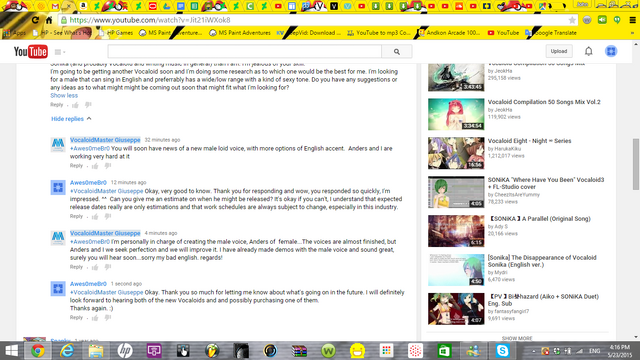The height and width of the screenshot is (360, 640).
Task: Open the Windows Start button
Action: coord(11,351)
